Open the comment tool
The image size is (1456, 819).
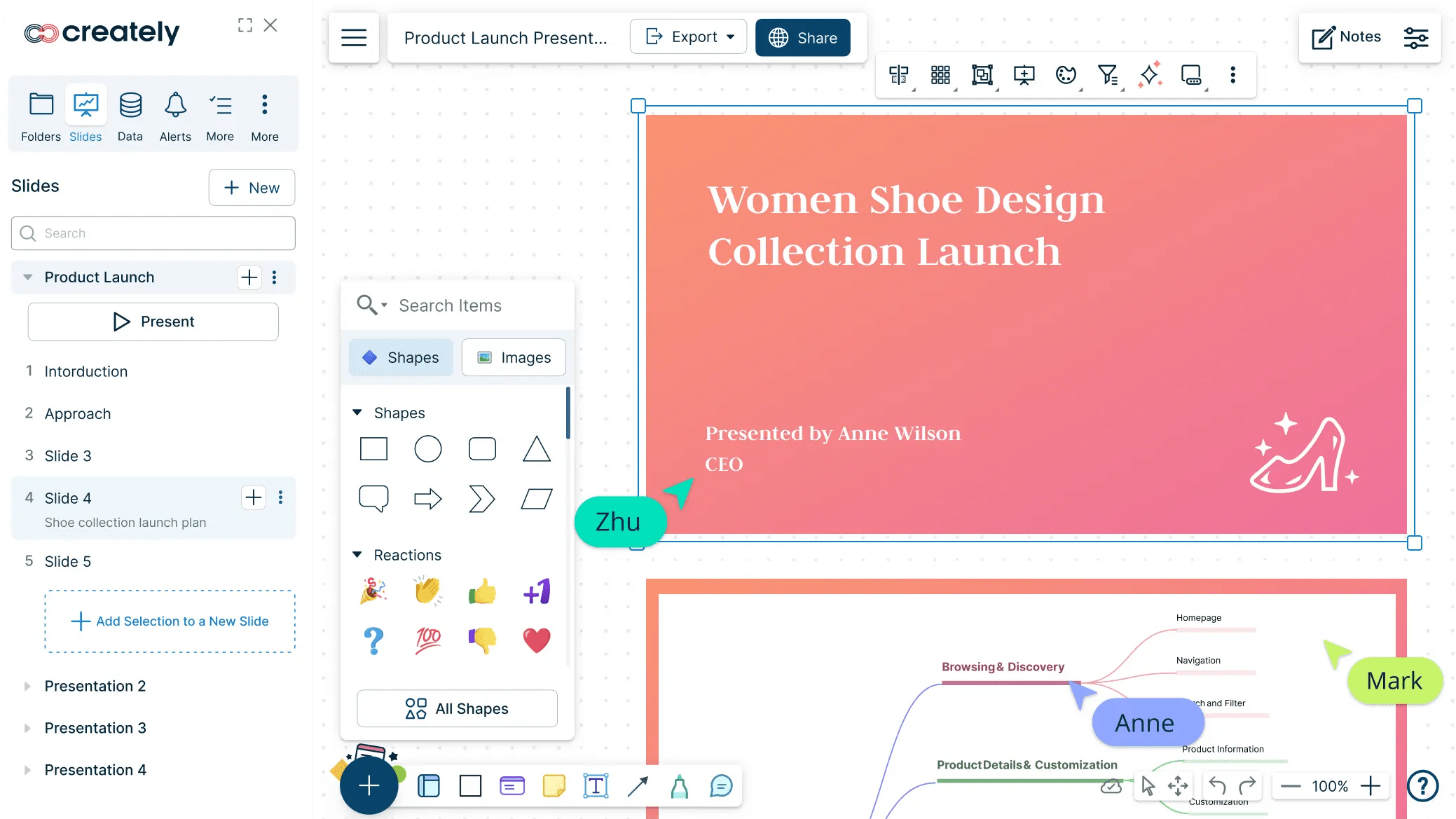point(721,786)
